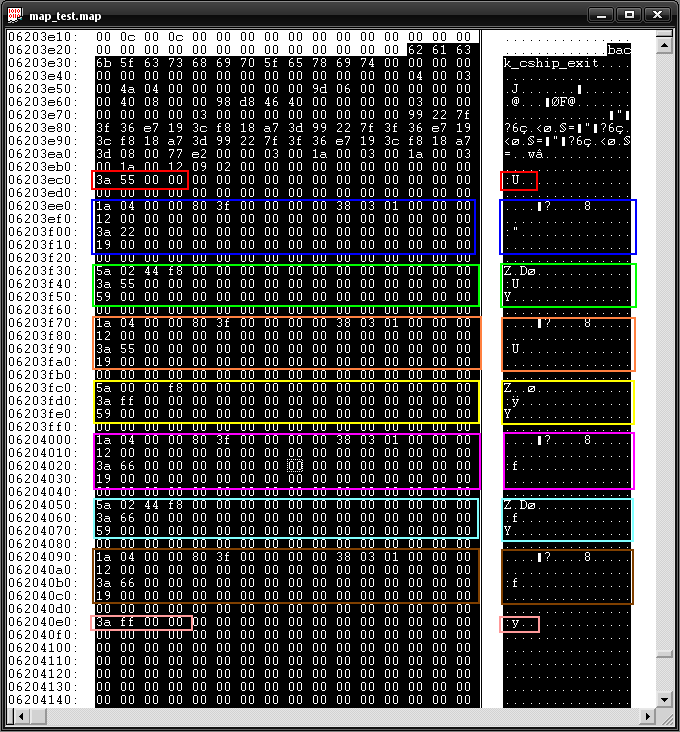Click the ASCII text k_cship_exit
This screenshot has width=680, height=732.
point(551,63)
